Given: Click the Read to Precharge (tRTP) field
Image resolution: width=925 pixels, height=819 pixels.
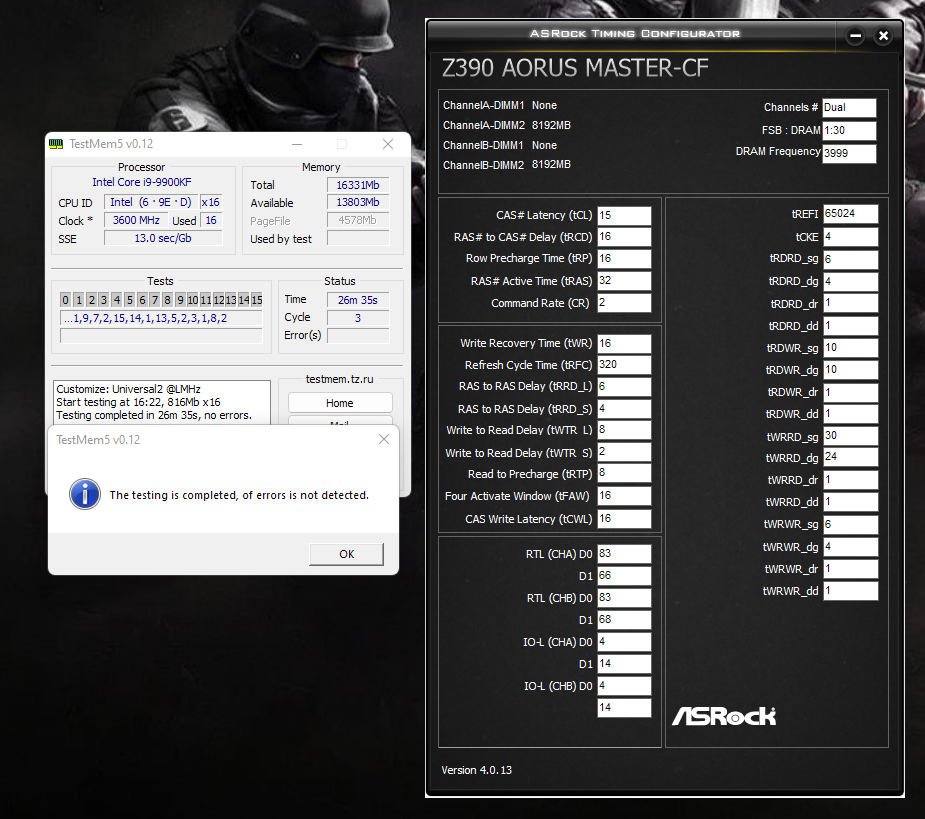Looking at the screenshot, I should 624,473.
